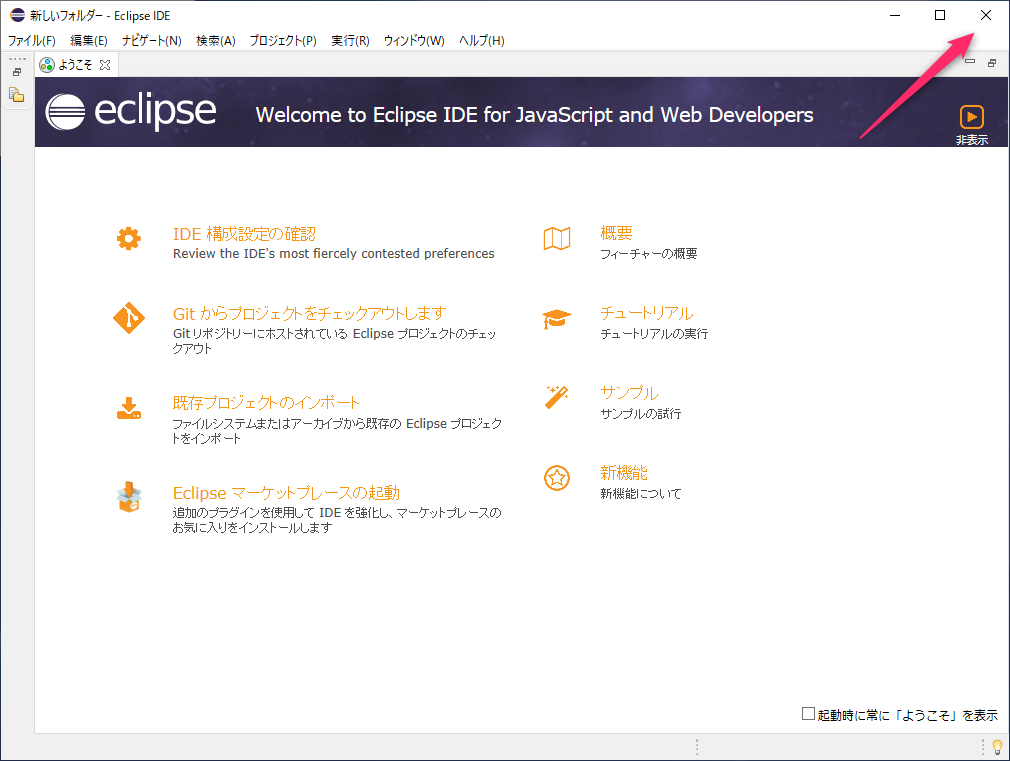Click the Welcome to Eclipse IDE banner title

point(535,115)
